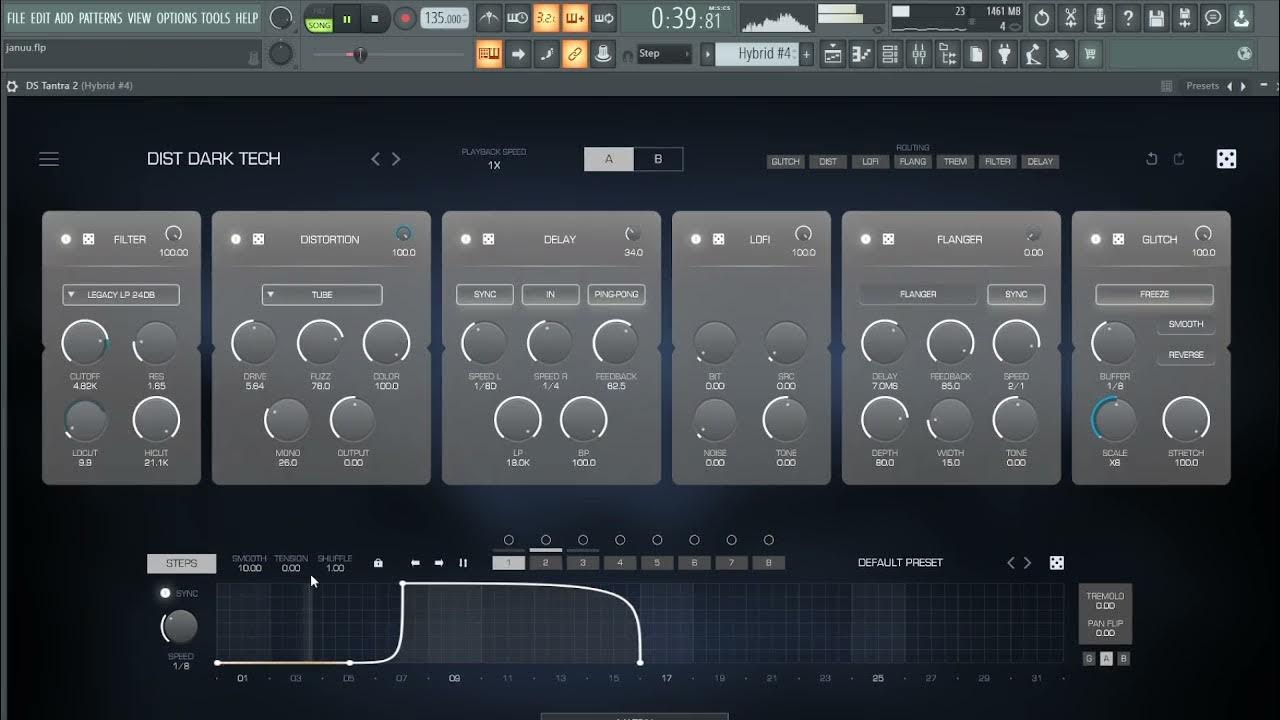The image size is (1280, 720).
Task: Adjust the filter CUTOFF knob
Action: click(x=85, y=343)
